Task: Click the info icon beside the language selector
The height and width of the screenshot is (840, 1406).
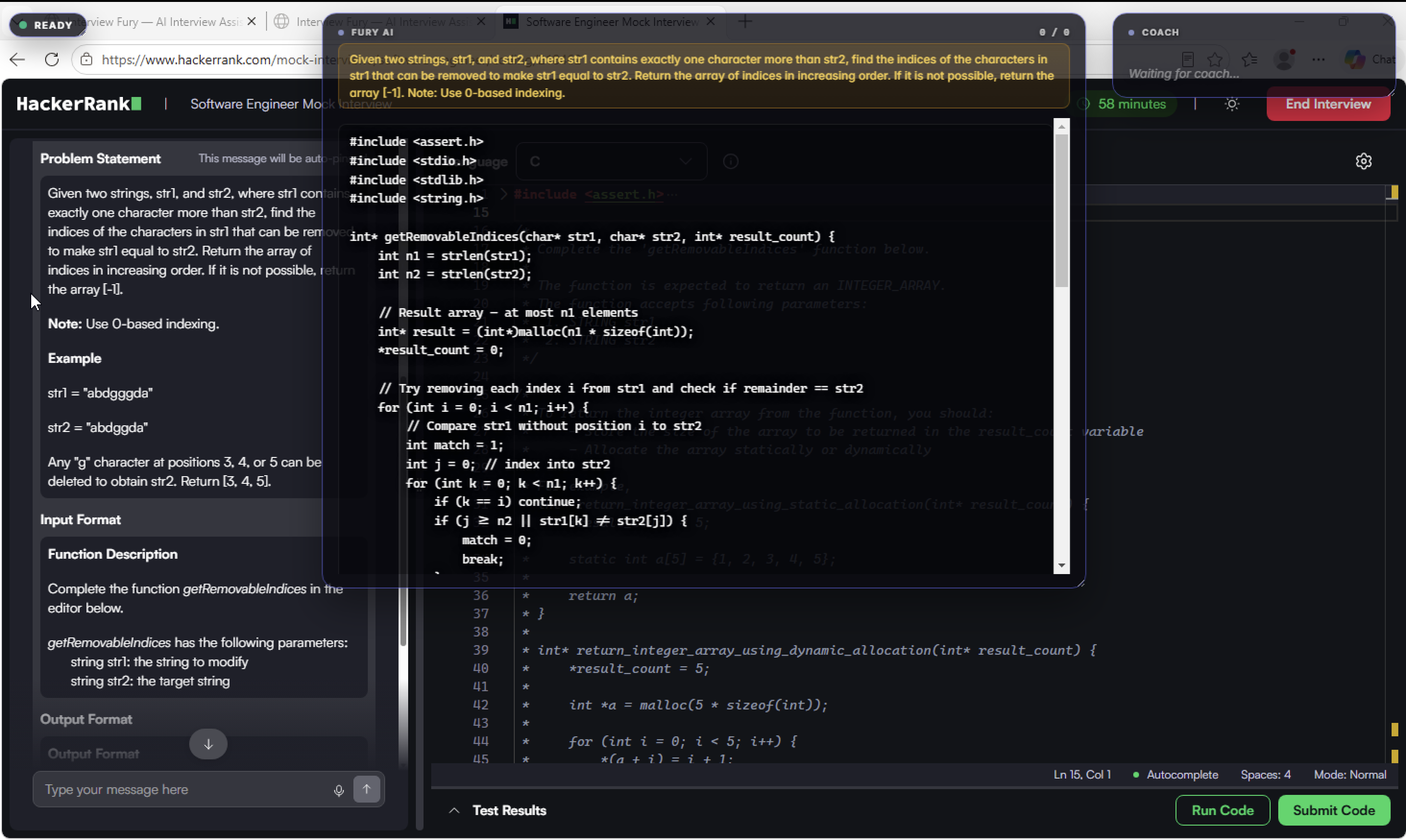Action: point(730,161)
